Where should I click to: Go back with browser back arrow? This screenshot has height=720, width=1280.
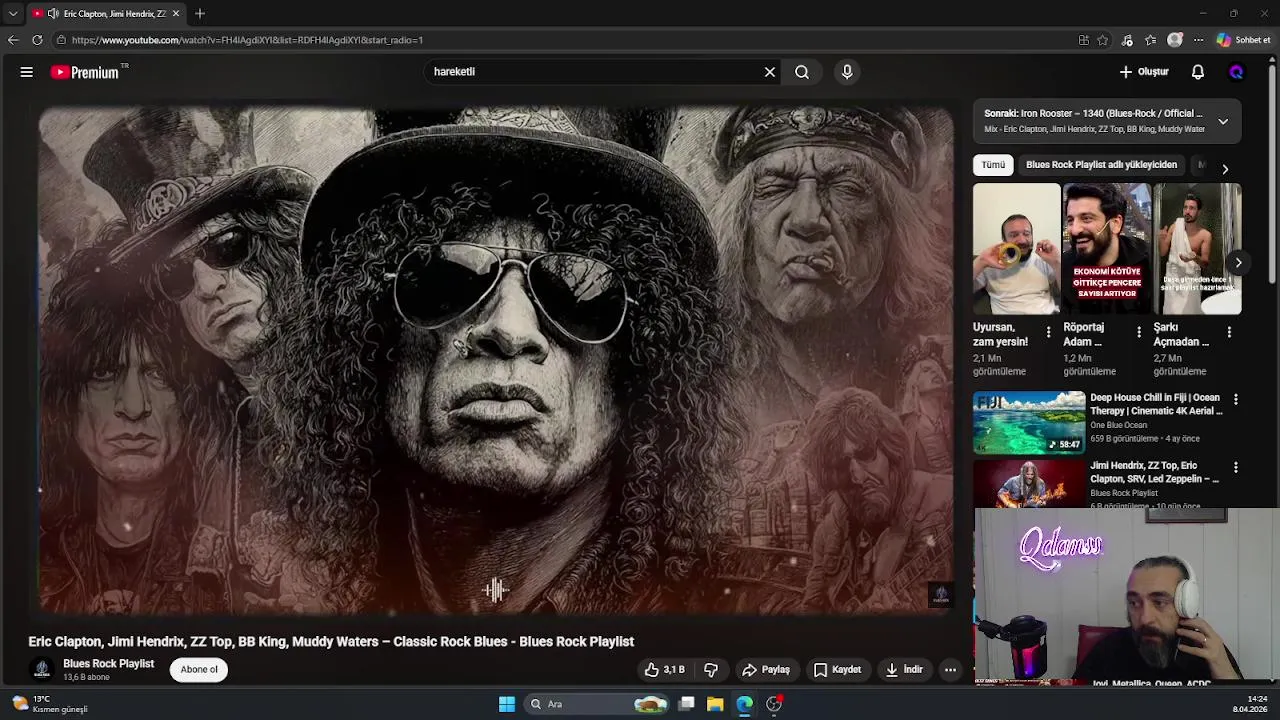pos(12,40)
